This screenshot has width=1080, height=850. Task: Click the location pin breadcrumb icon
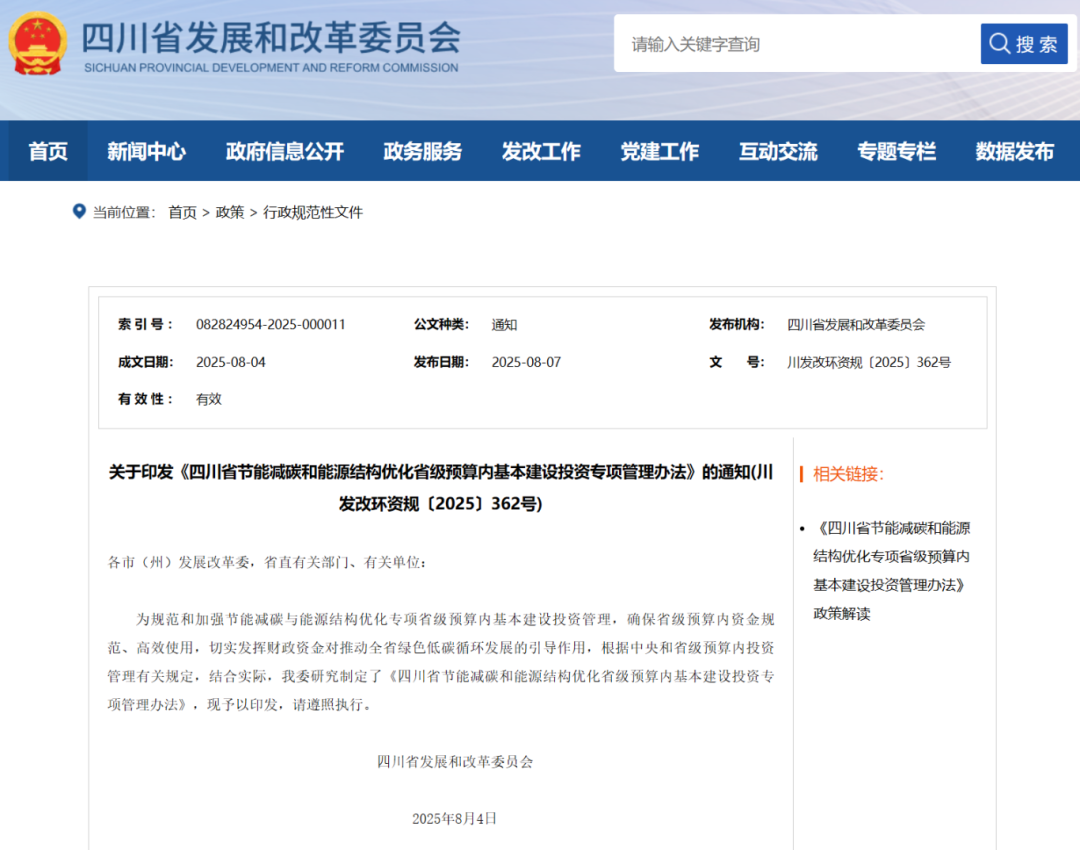click(x=79, y=211)
